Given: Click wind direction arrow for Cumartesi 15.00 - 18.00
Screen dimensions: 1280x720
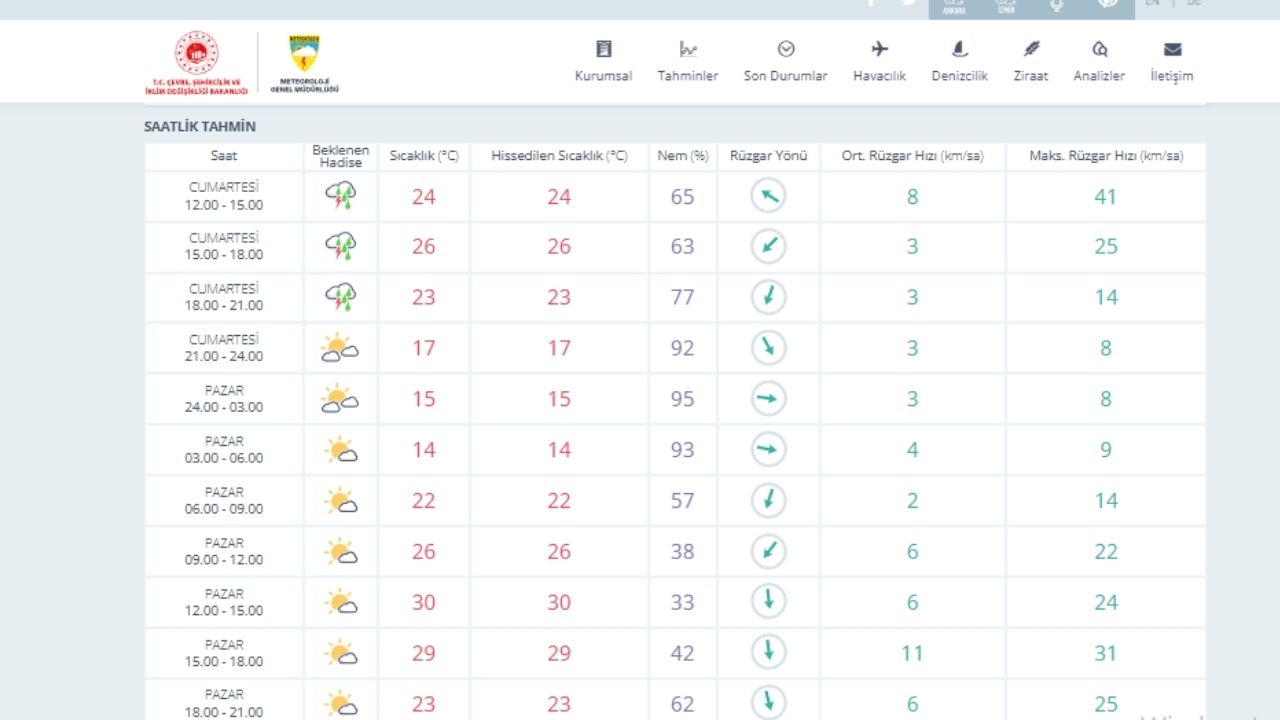Looking at the screenshot, I should click(768, 247).
